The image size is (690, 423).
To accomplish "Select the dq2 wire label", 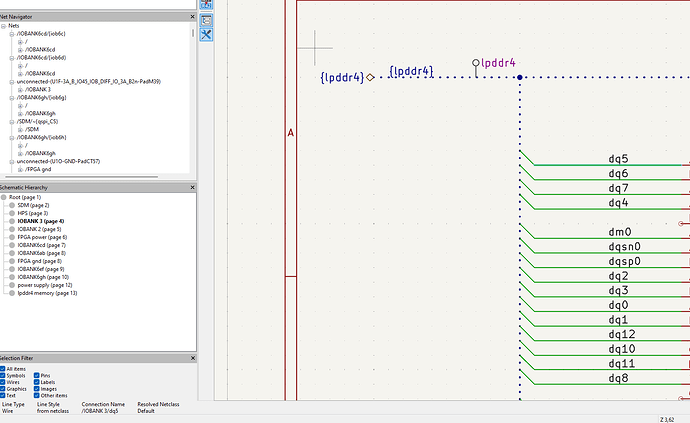I will [618, 276].
